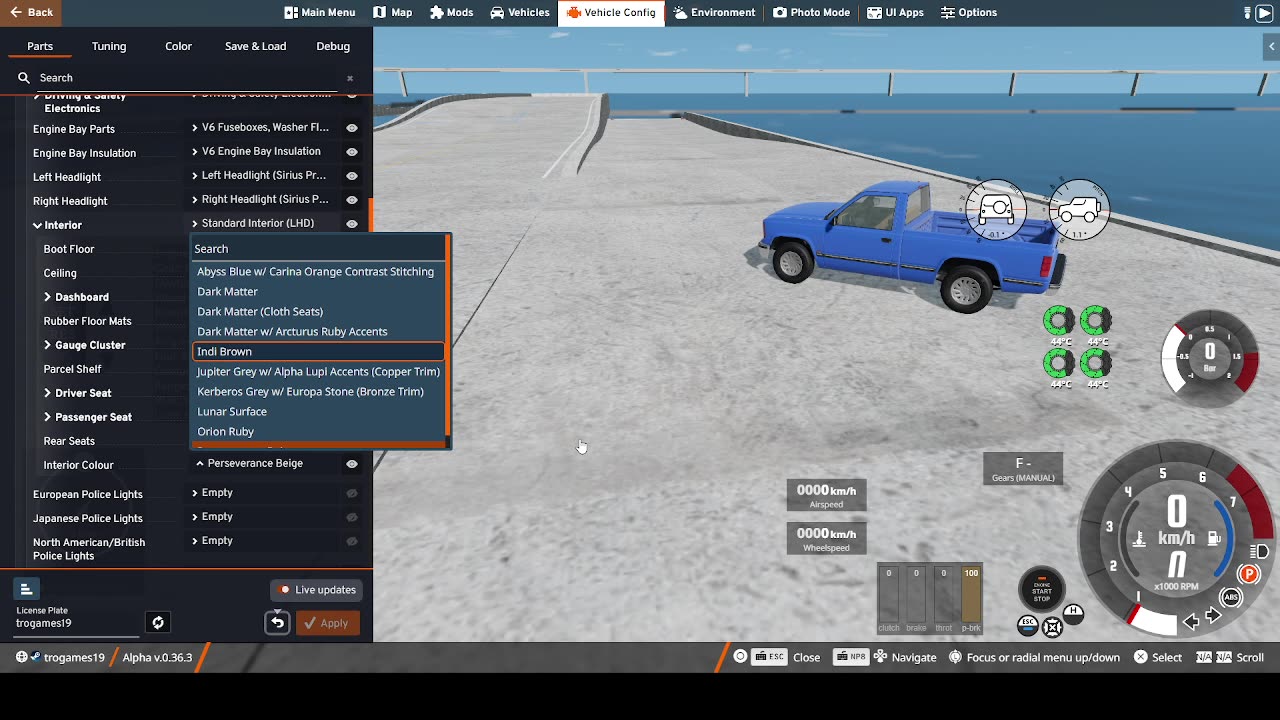Collapse the side panel chevron at top right

click(1272, 46)
